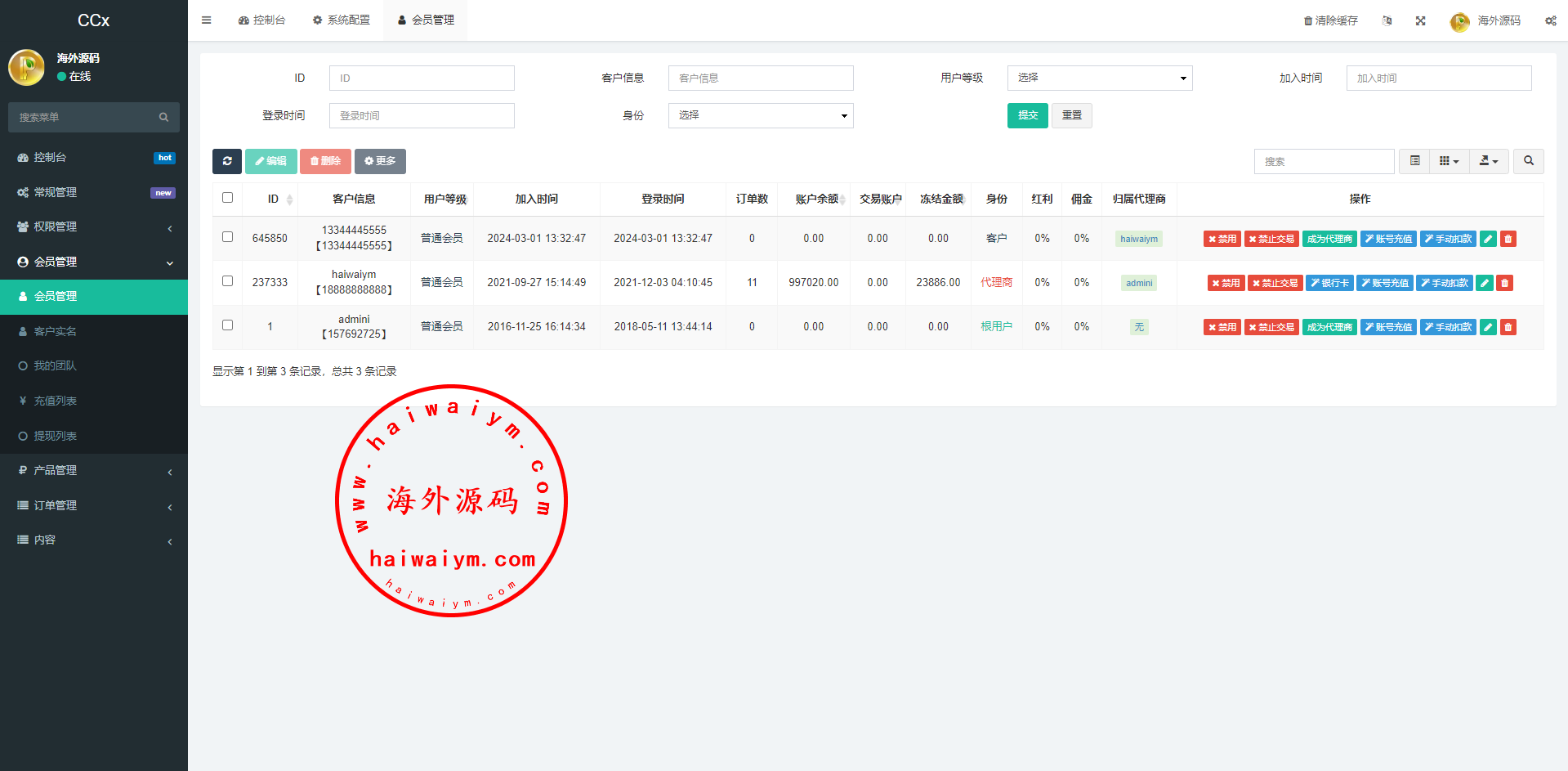Click the 客户信息 filter input field

click(x=760, y=78)
